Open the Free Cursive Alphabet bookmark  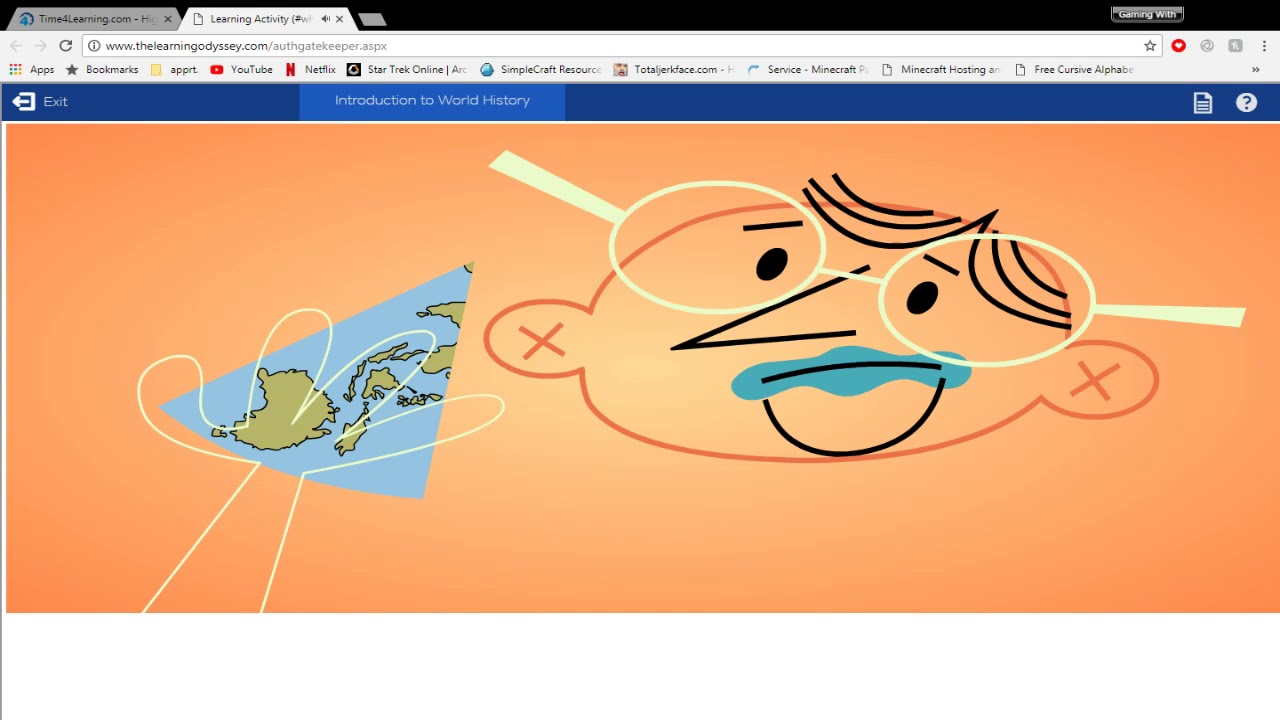click(x=1074, y=70)
